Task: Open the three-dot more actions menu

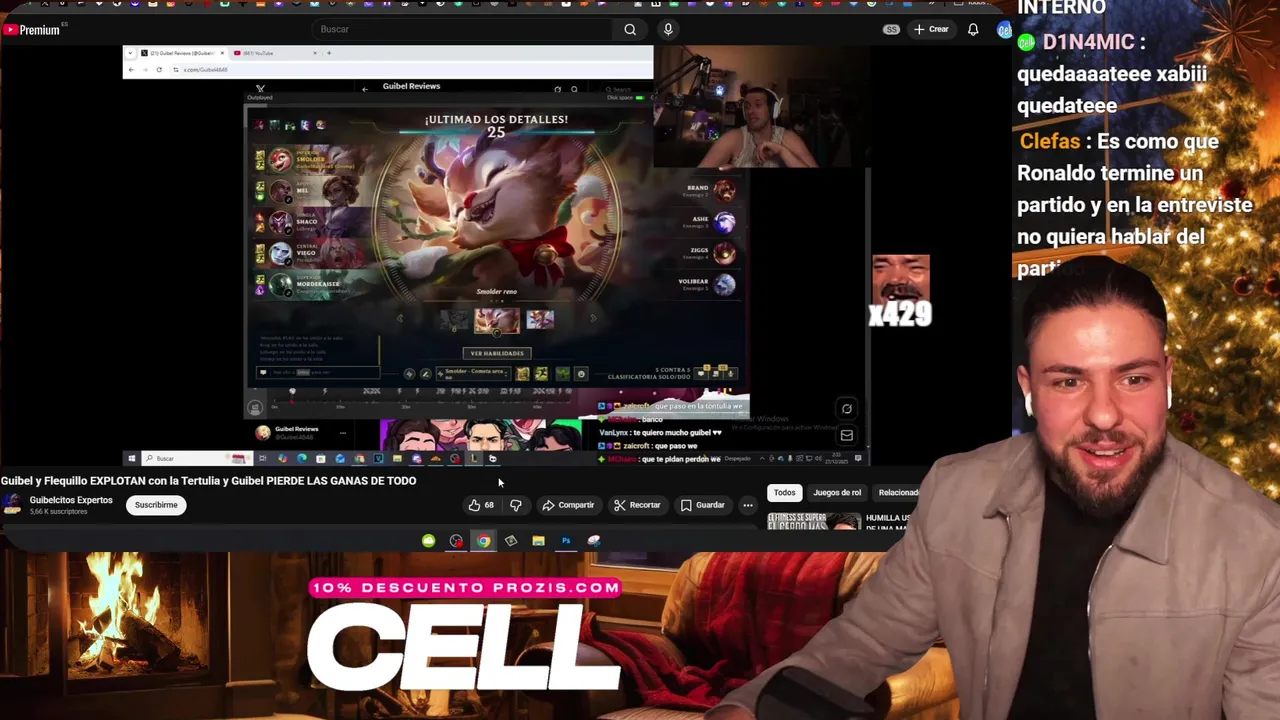Action: pyautogui.click(x=747, y=505)
